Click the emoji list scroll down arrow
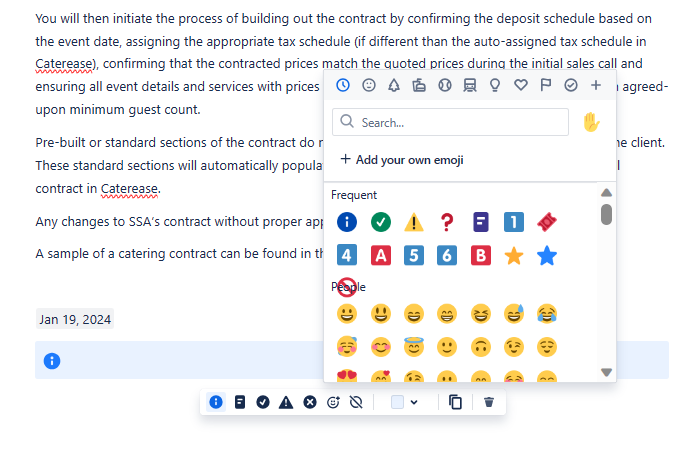This screenshot has width=682, height=450. click(x=606, y=373)
